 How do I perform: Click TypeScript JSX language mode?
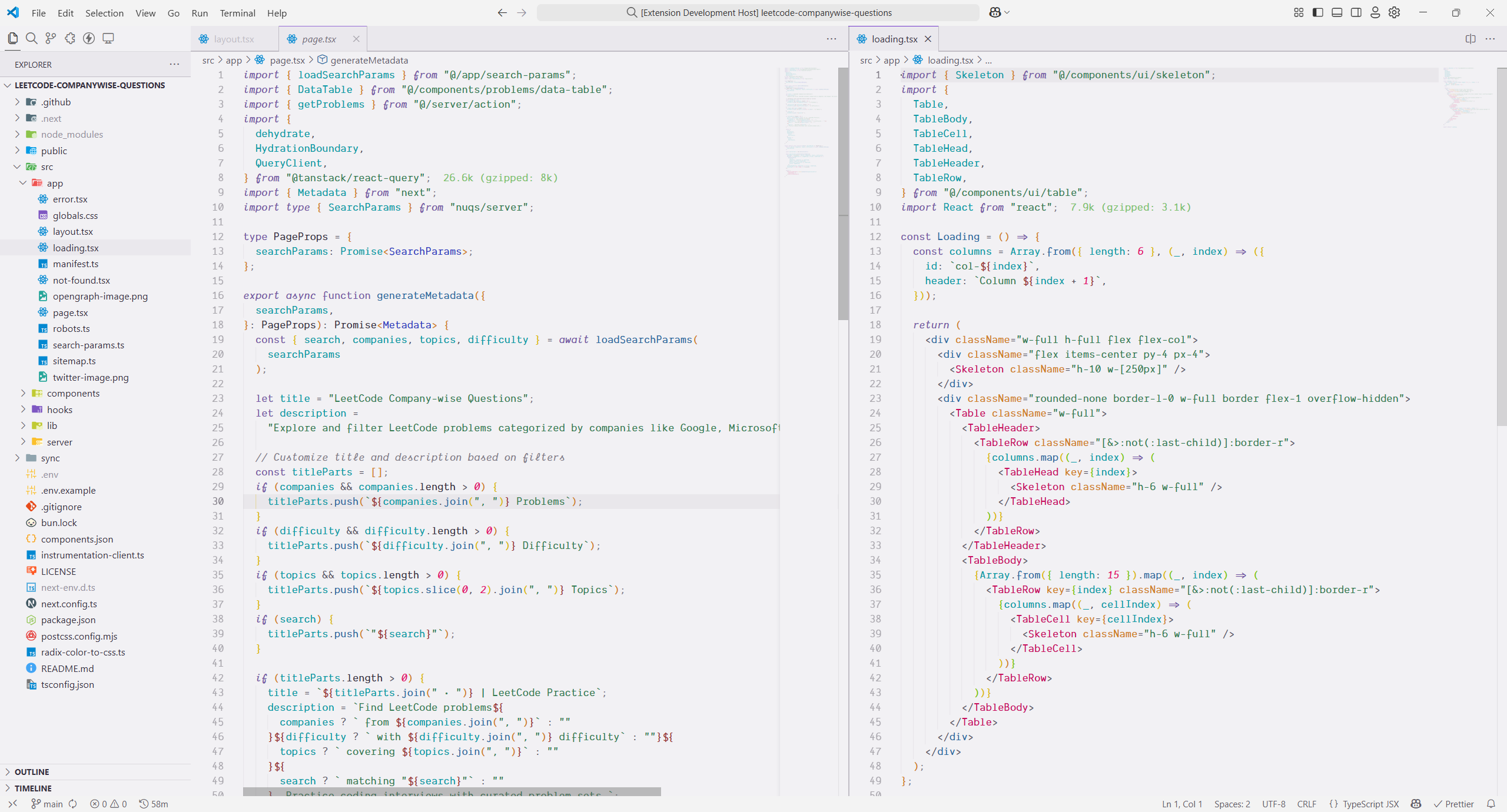pyautogui.click(x=1370, y=804)
